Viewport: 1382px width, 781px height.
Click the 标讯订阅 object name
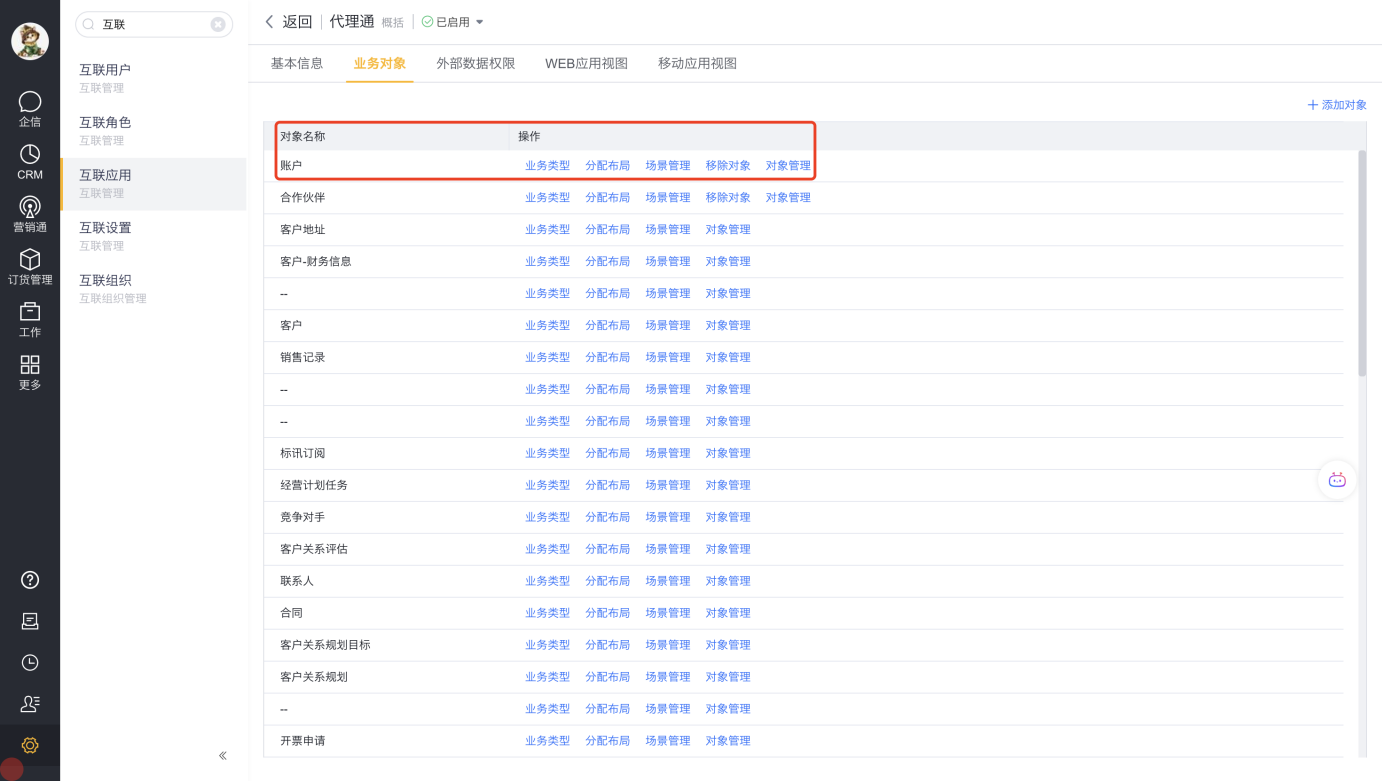coord(303,454)
